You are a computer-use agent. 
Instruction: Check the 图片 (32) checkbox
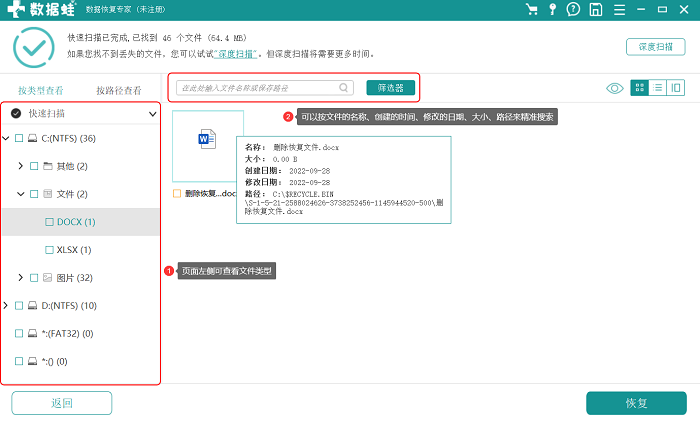[x=34, y=277]
